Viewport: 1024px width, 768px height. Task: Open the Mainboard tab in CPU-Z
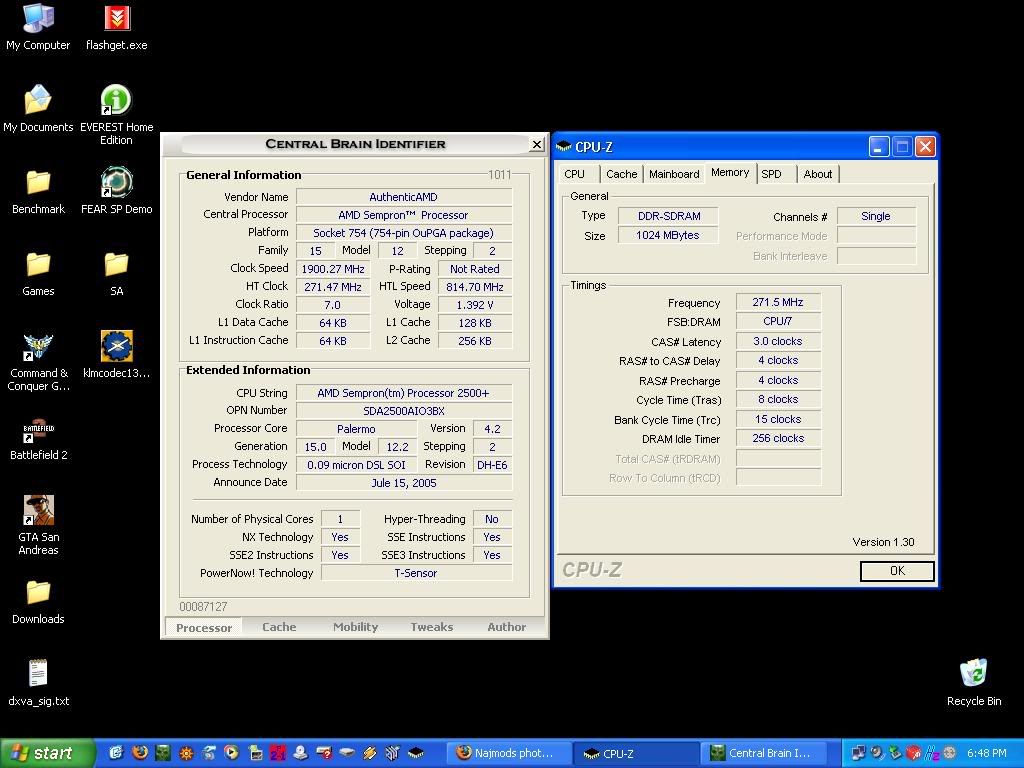click(x=674, y=174)
